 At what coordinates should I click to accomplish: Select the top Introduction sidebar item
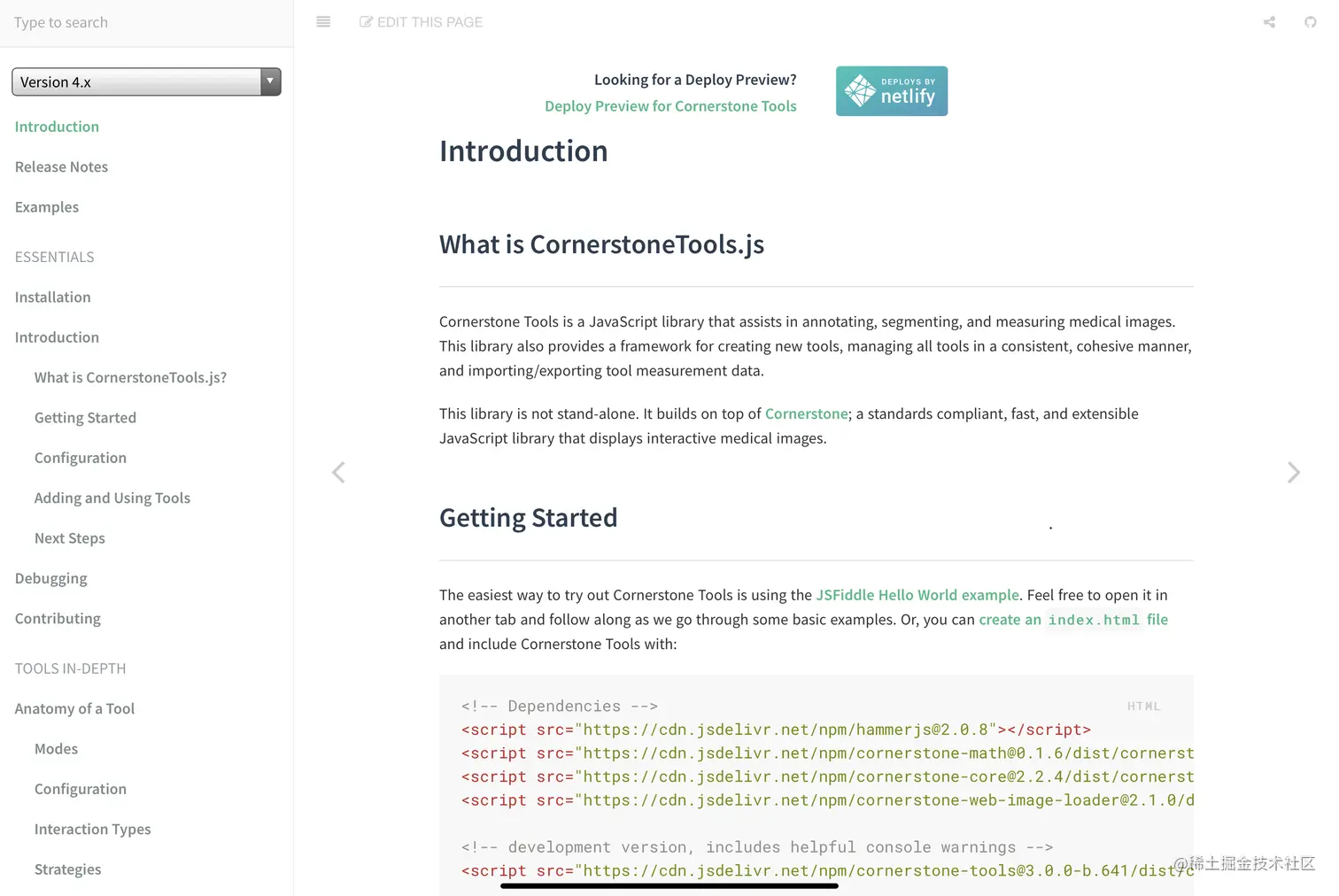57,127
